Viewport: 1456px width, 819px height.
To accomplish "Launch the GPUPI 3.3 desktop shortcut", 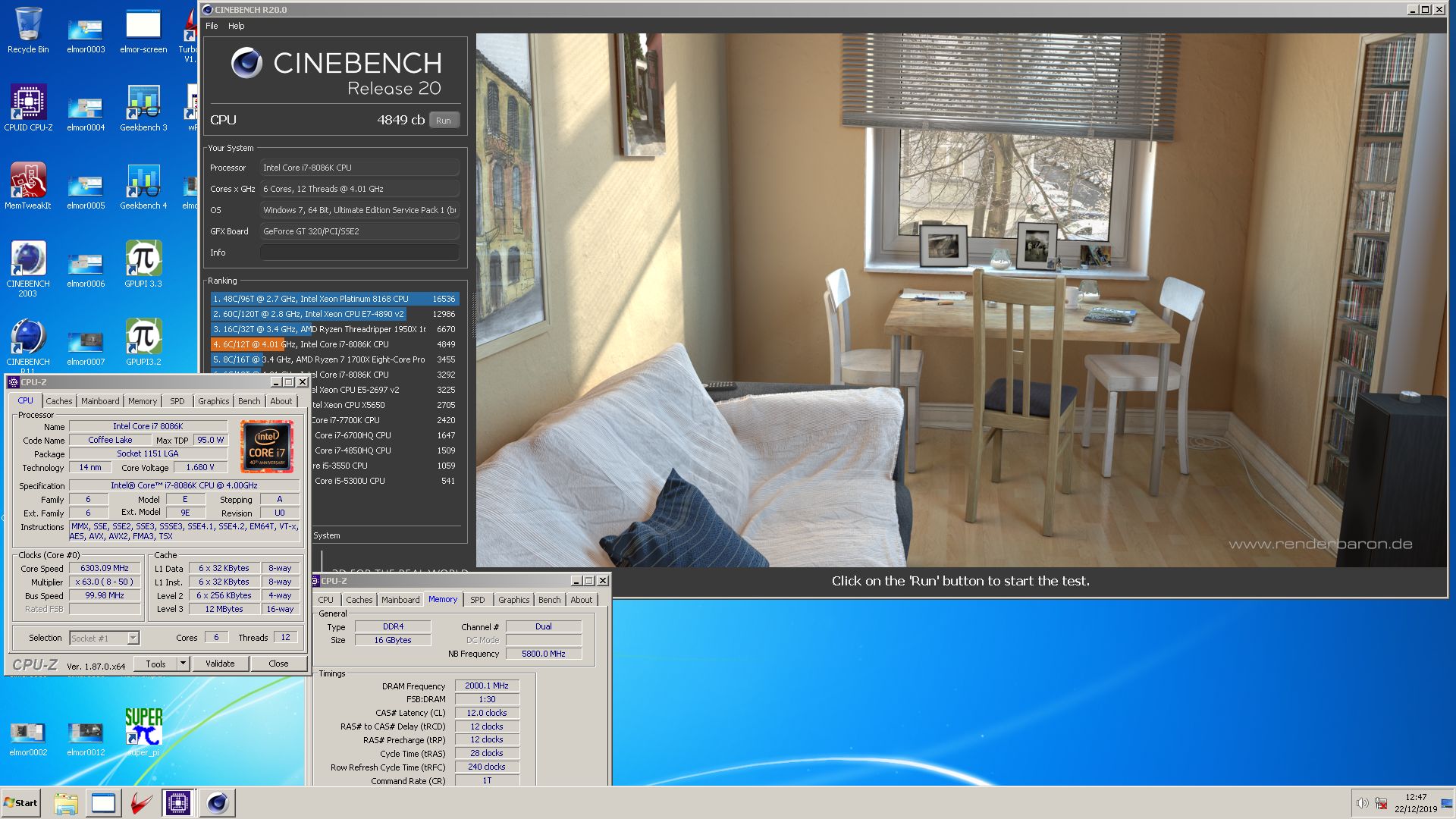I will point(143,264).
